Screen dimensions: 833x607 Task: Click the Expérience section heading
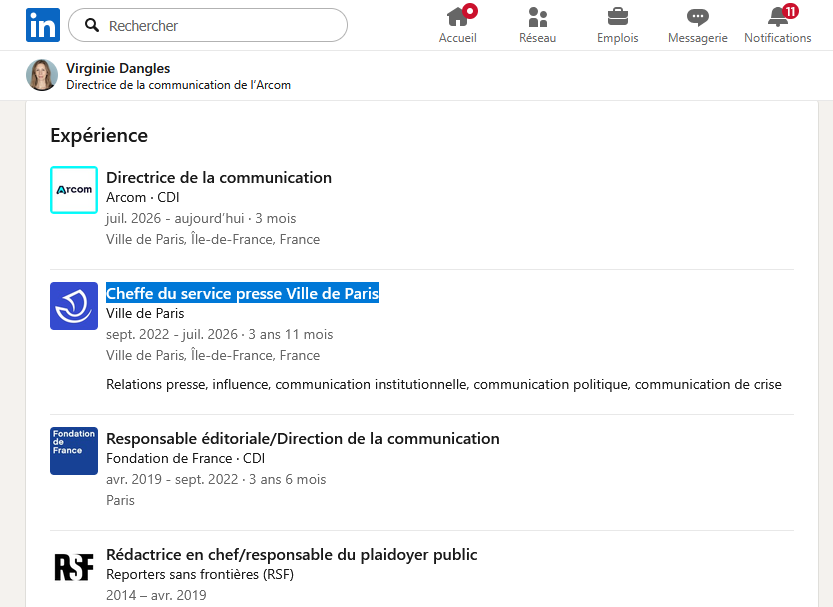pyautogui.click(x=99, y=135)
